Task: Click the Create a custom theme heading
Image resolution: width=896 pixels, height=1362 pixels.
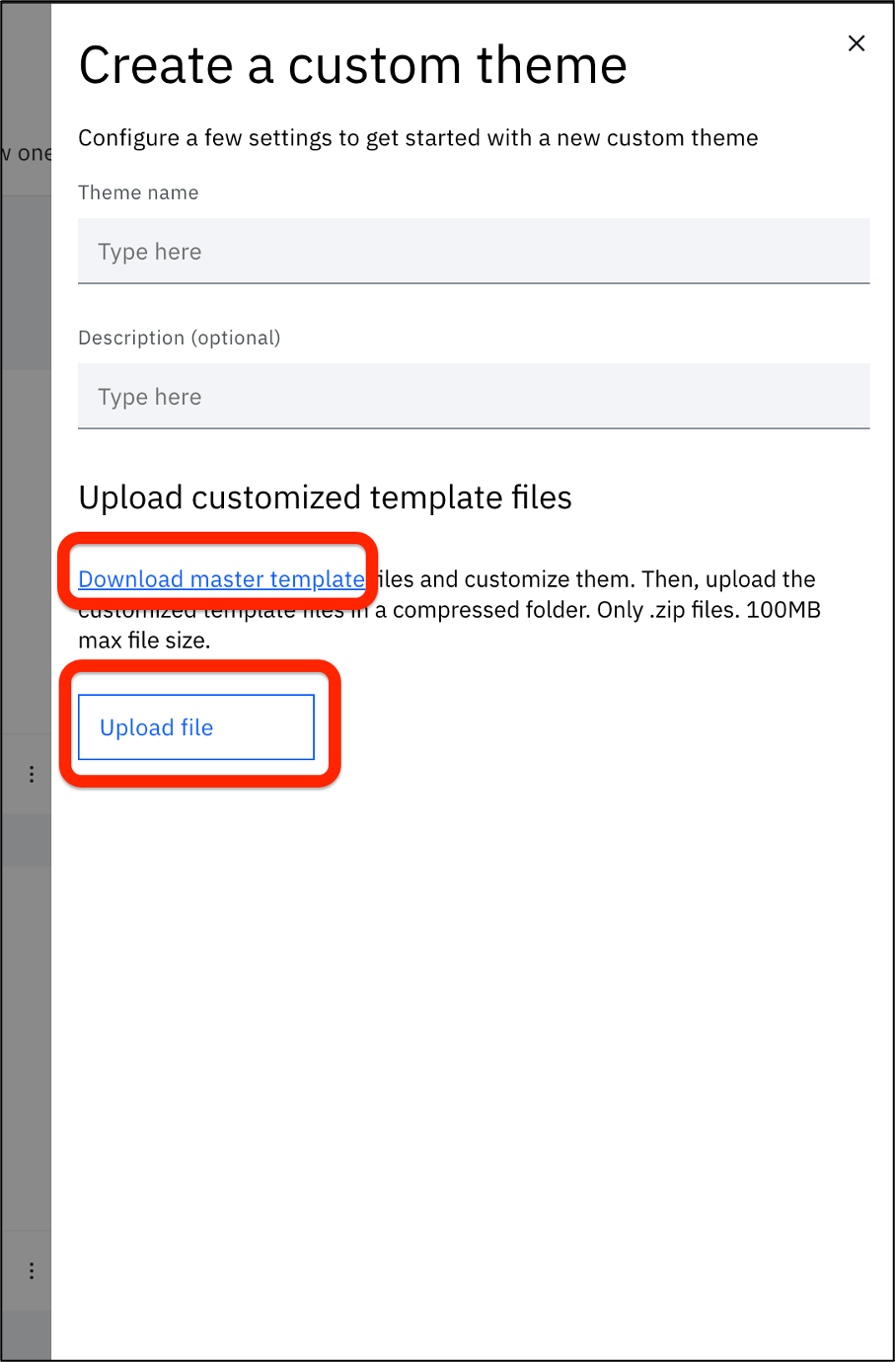Action: (x=352, y=65)
